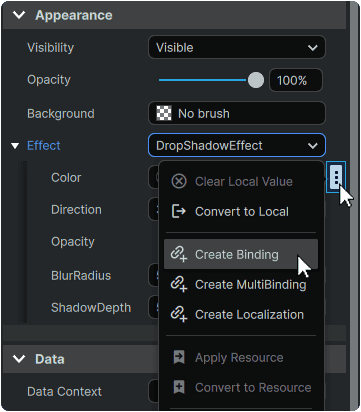Select Create MultiBinding menu item
This screenshot has height=412, width=361.
coord(241,284)
